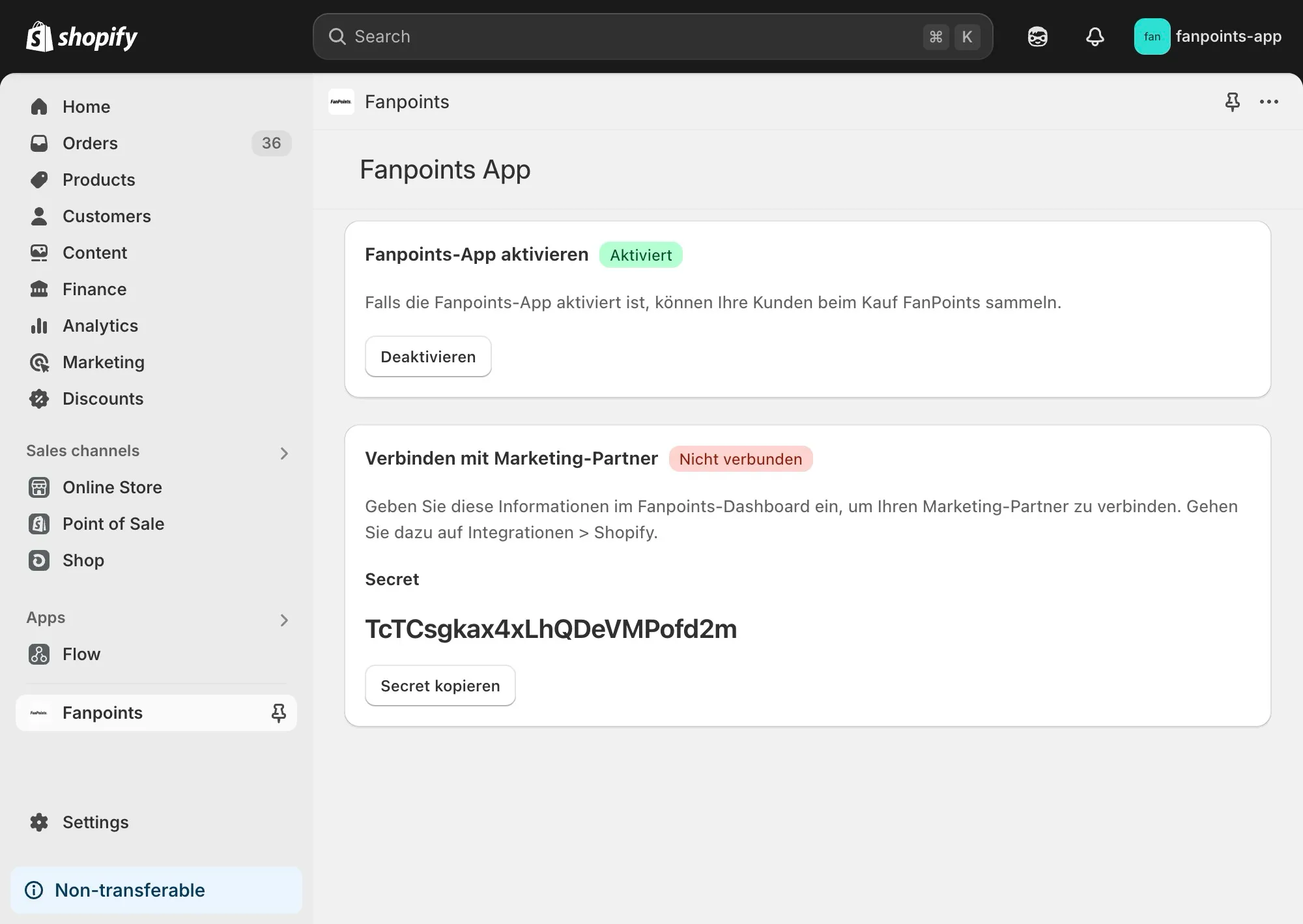Click the Orders inbox icon
This screenshot has height=924, width=1303.
(x=39, y=143)
